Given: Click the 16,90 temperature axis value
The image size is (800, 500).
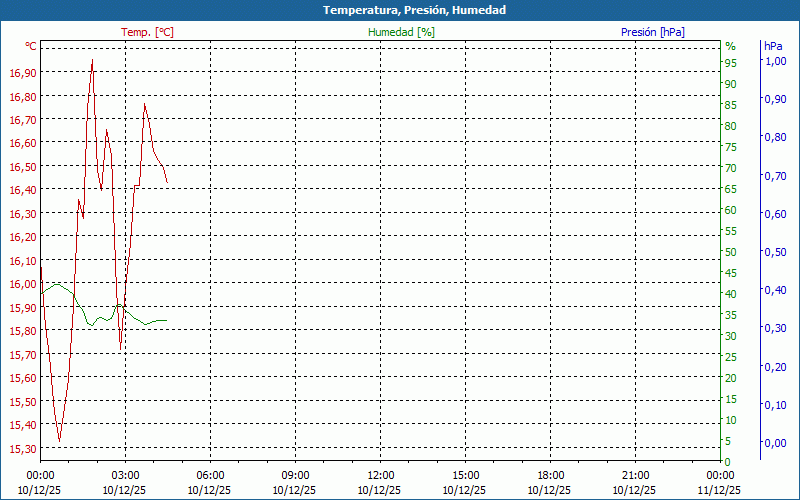Looking at the screenshot, I should 23,73.
